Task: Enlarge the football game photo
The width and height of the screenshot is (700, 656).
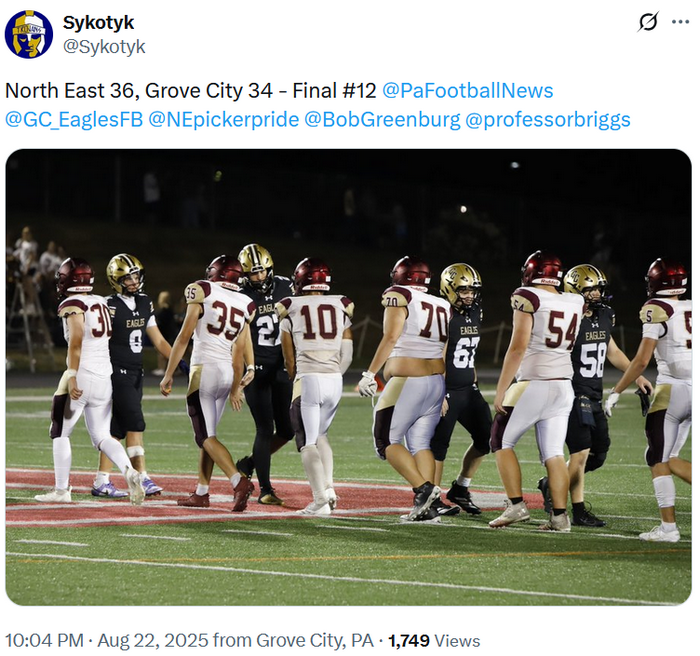Action: coord(349,377)
